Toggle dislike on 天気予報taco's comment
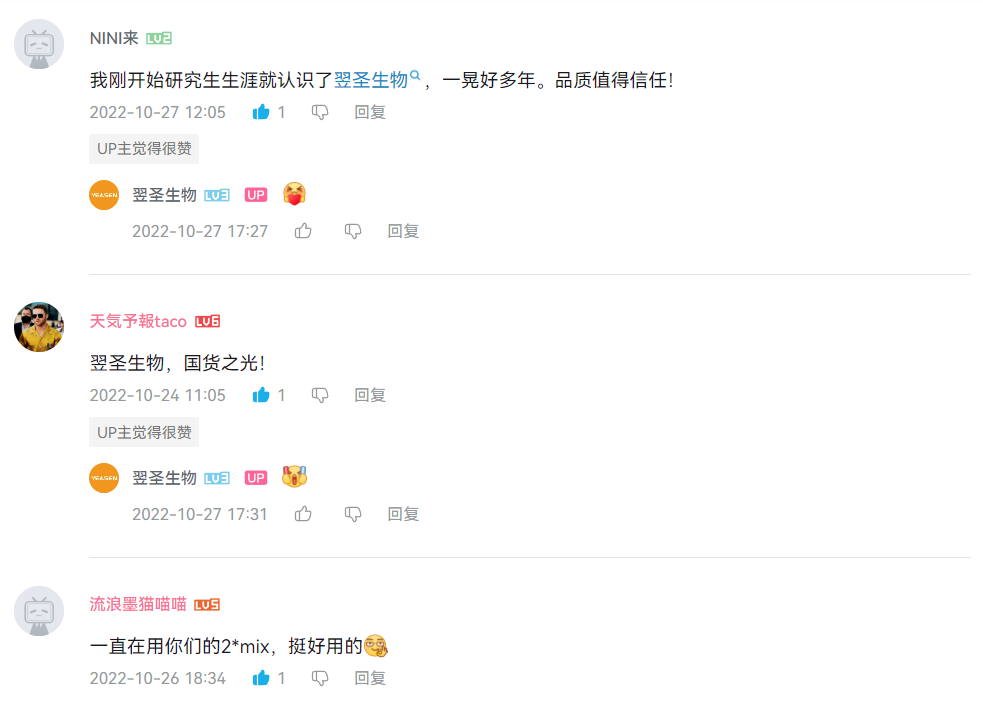The height and width of the screenshot is (701, 983). pyautogui.click(x=320, y=396)
